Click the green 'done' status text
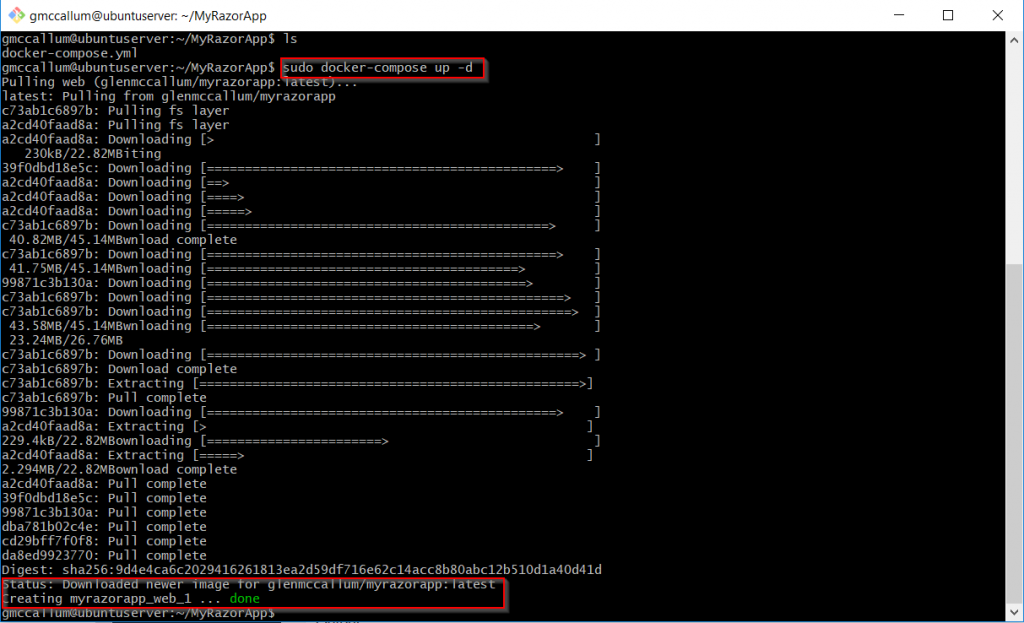Viewport: 1024px width, 623px height. [244, 599]
